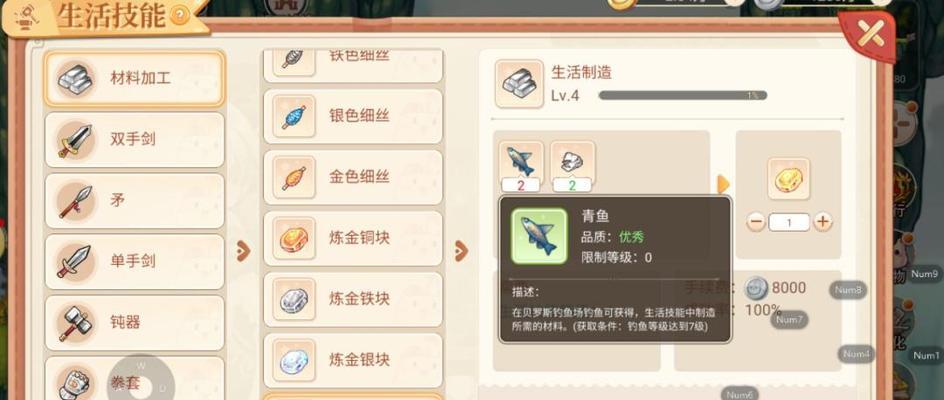Select 炼金铜块 recipe icon
944x400 pixels.
294,238
